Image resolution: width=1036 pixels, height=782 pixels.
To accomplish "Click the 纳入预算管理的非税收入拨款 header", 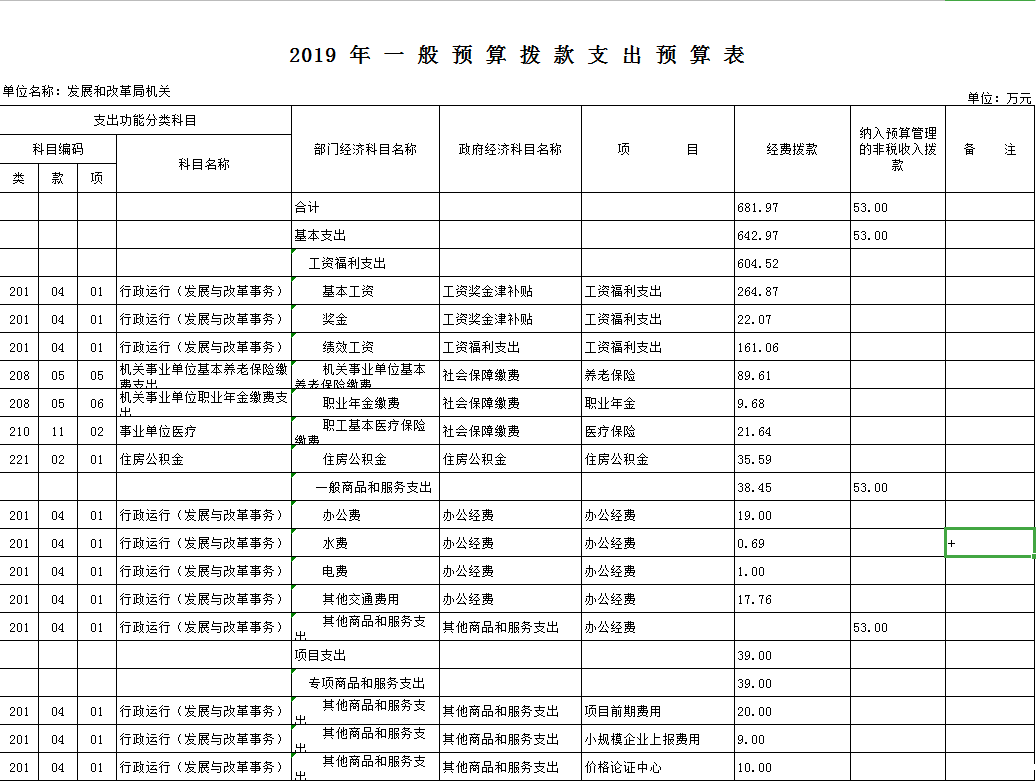I will pos(897,149).
